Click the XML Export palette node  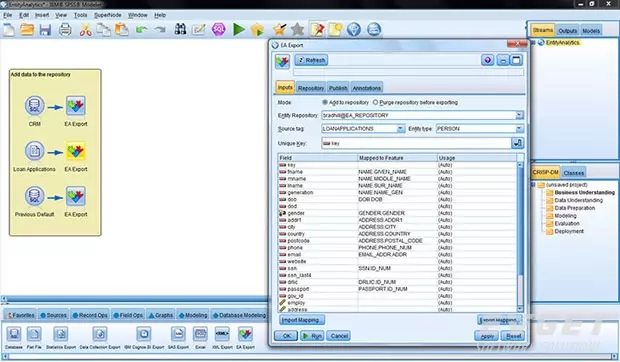tap(222, 334)
